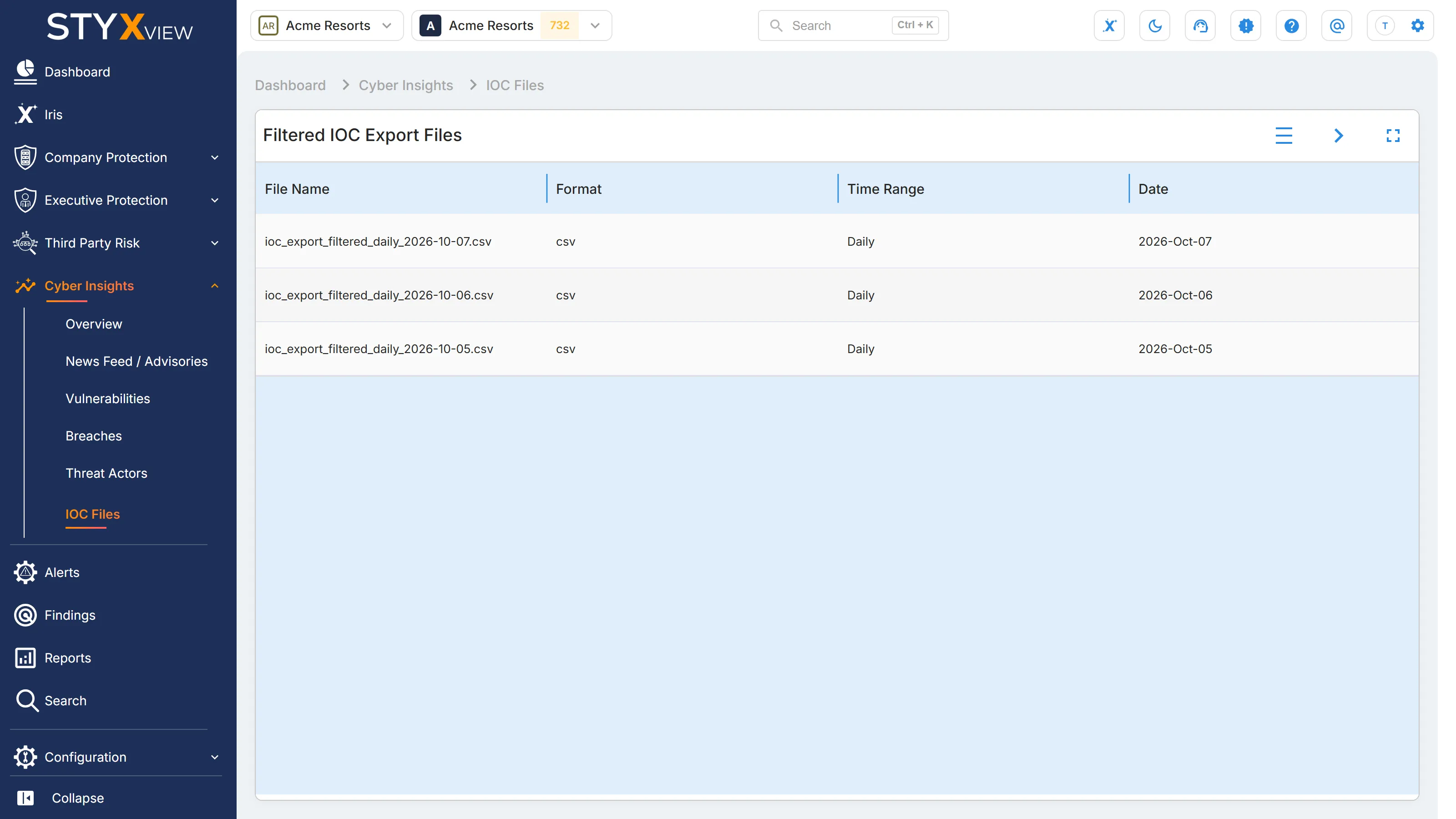Go to Cyber Insights Overview
Screen dimensions: 1456x819
click(x=94, y=324)
